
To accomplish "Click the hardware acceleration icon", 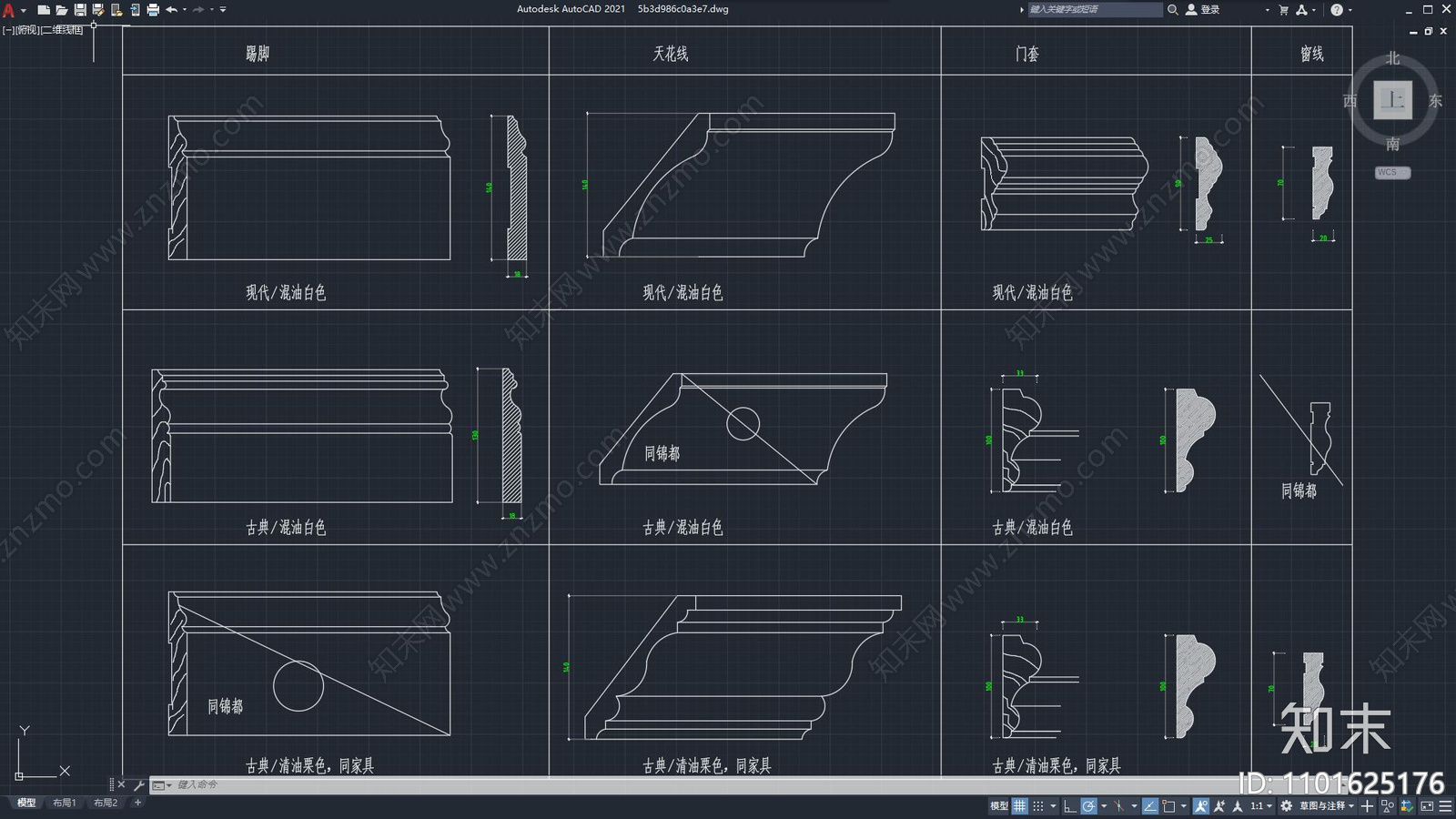I will point(1407,805).
